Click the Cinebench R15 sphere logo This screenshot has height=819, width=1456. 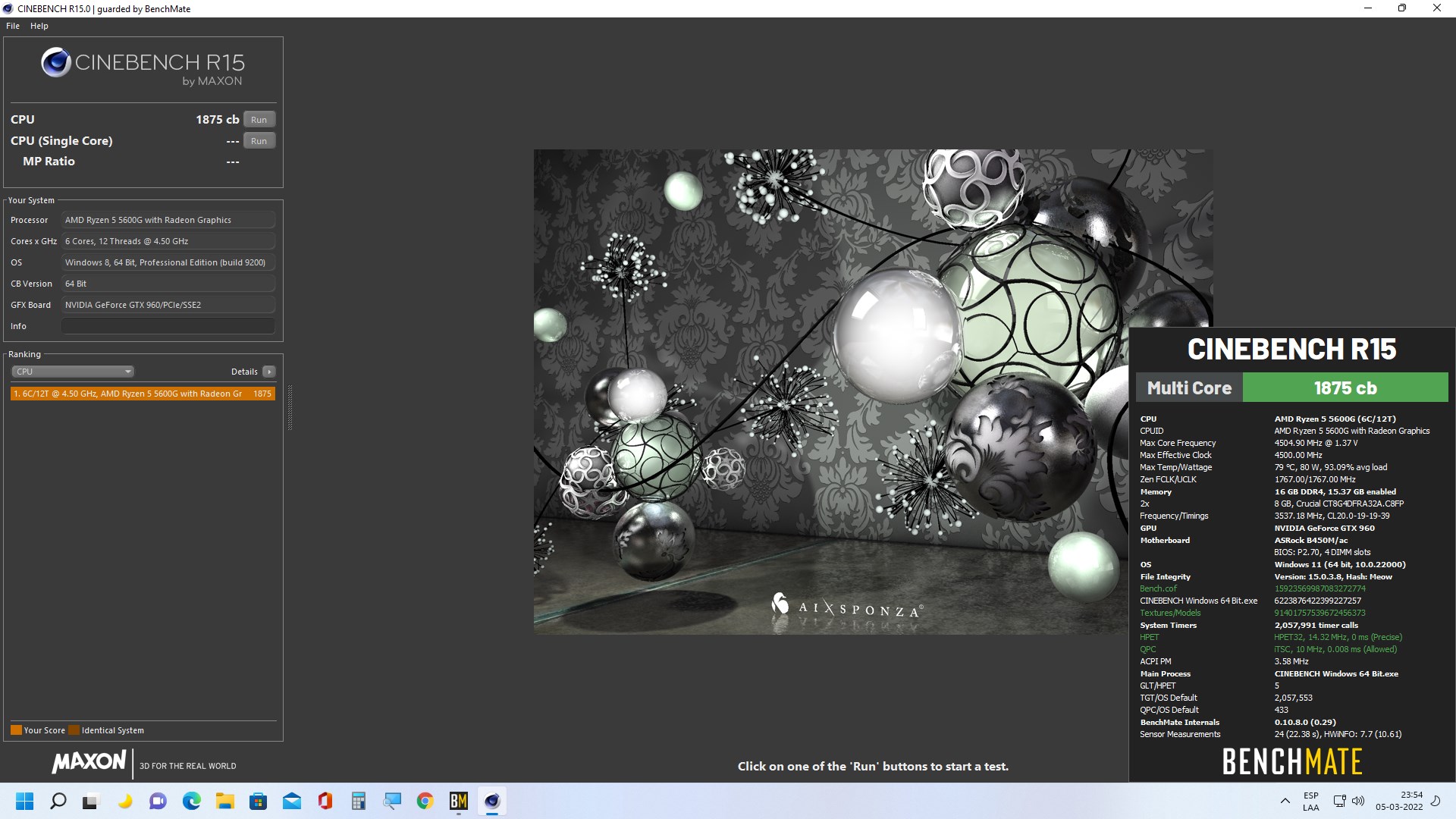[56, 62]
